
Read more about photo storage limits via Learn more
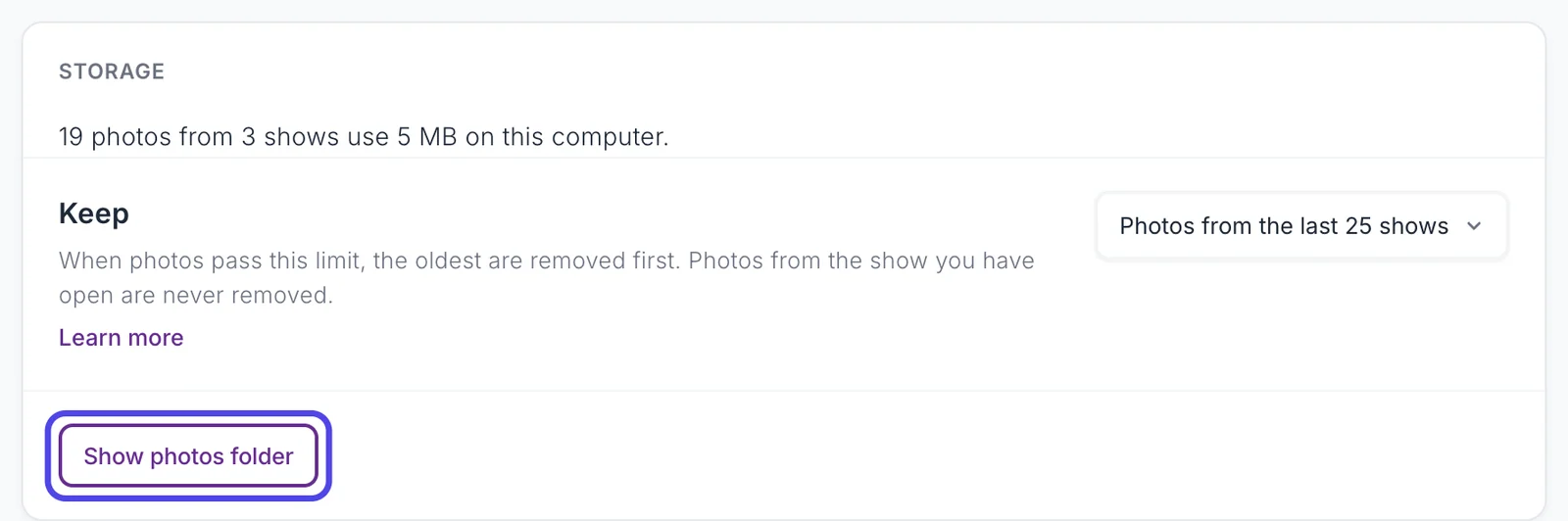point(121,338)
